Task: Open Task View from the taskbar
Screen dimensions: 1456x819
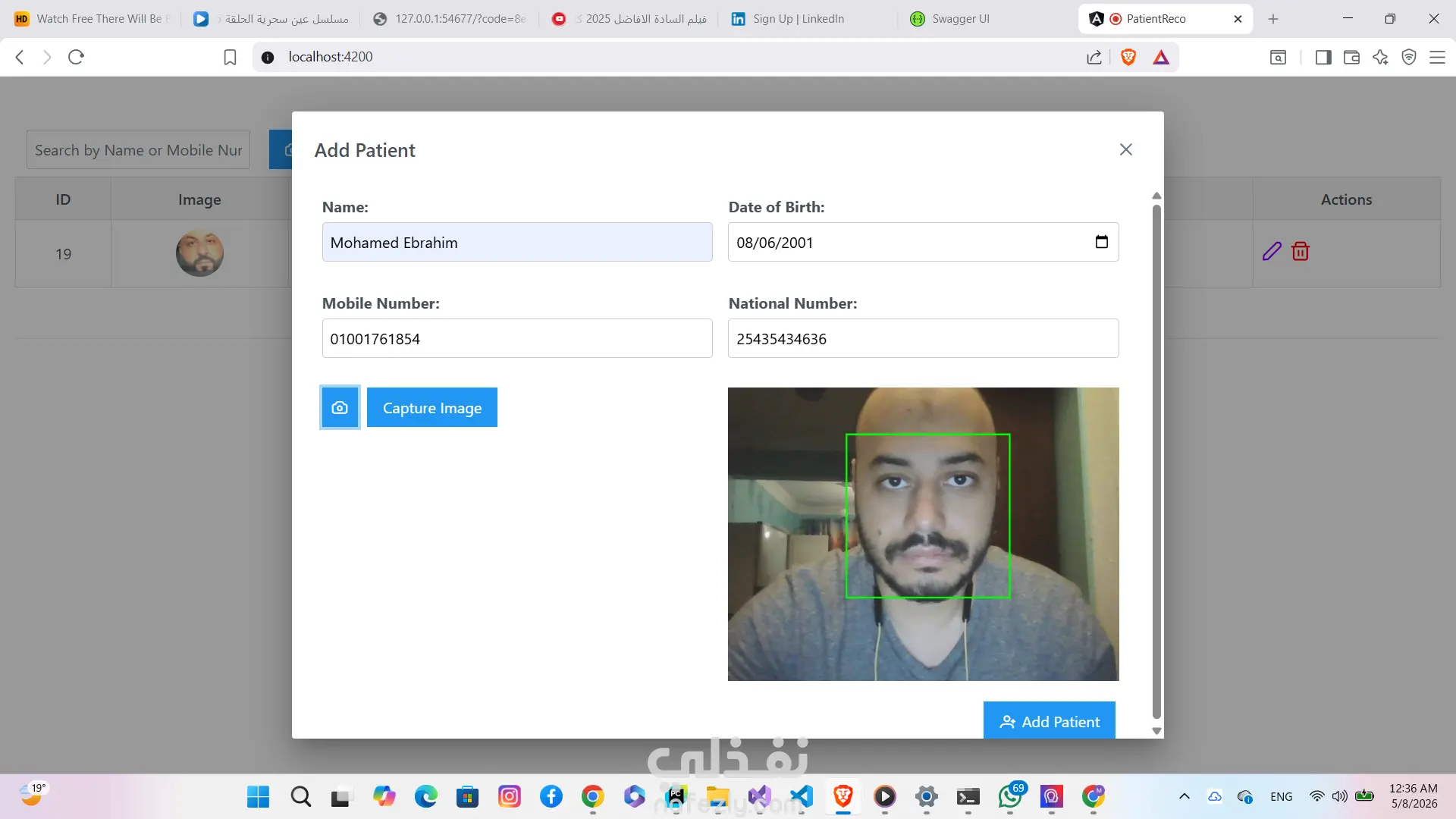Action: tap(340, 796)
